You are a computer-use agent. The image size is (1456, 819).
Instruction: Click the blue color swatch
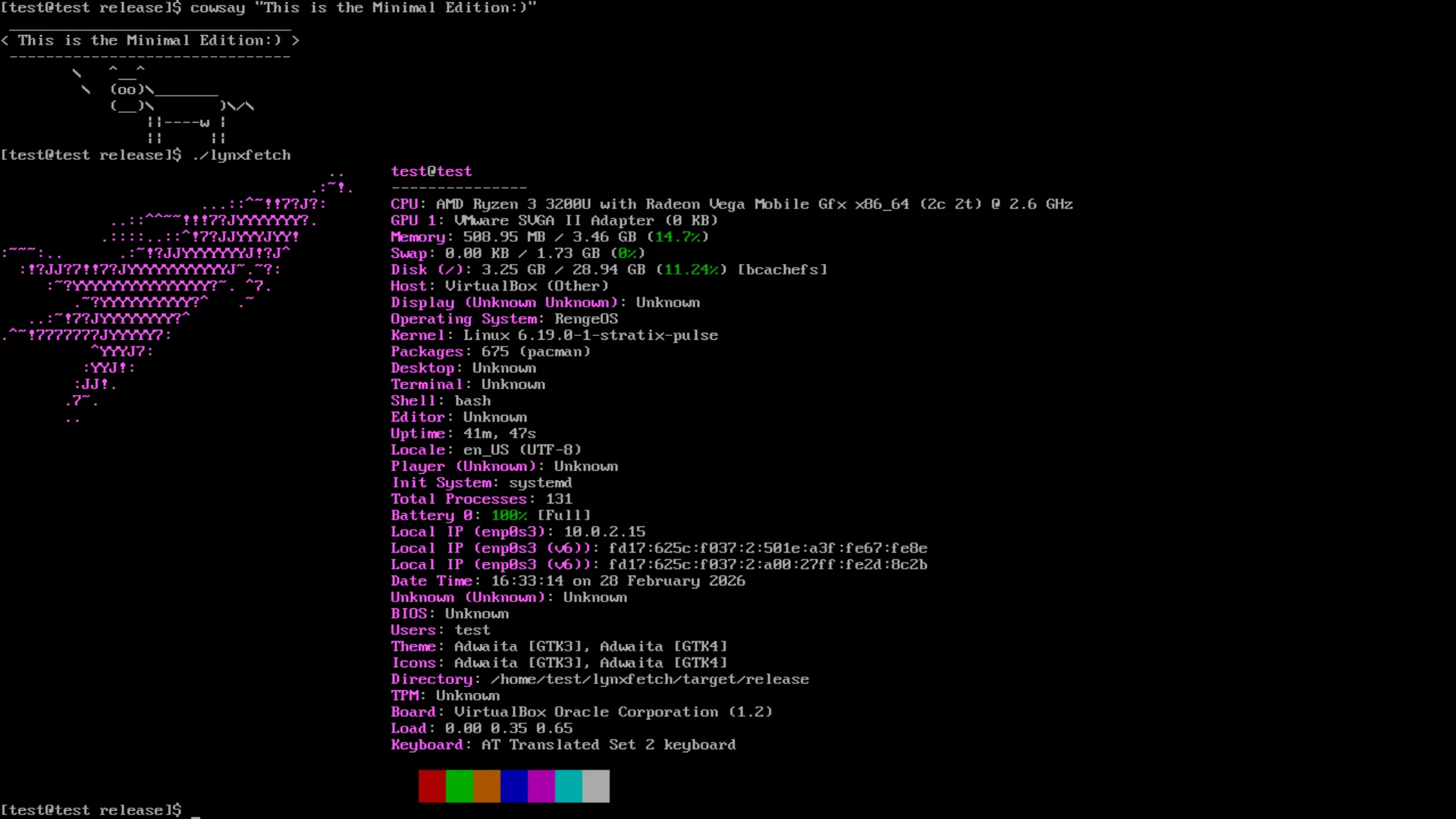coord(513,786)
